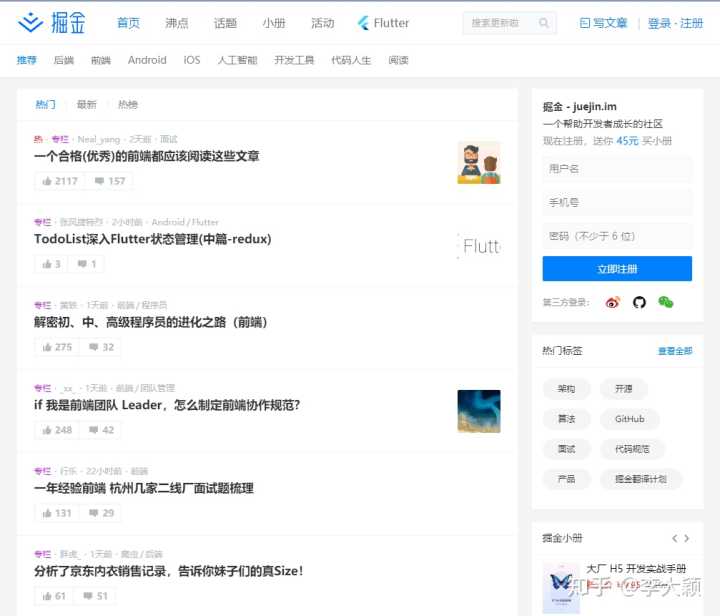Open comments showing 51 replies
The width and height of the screenshot is (720, 616).
[95, 596]
